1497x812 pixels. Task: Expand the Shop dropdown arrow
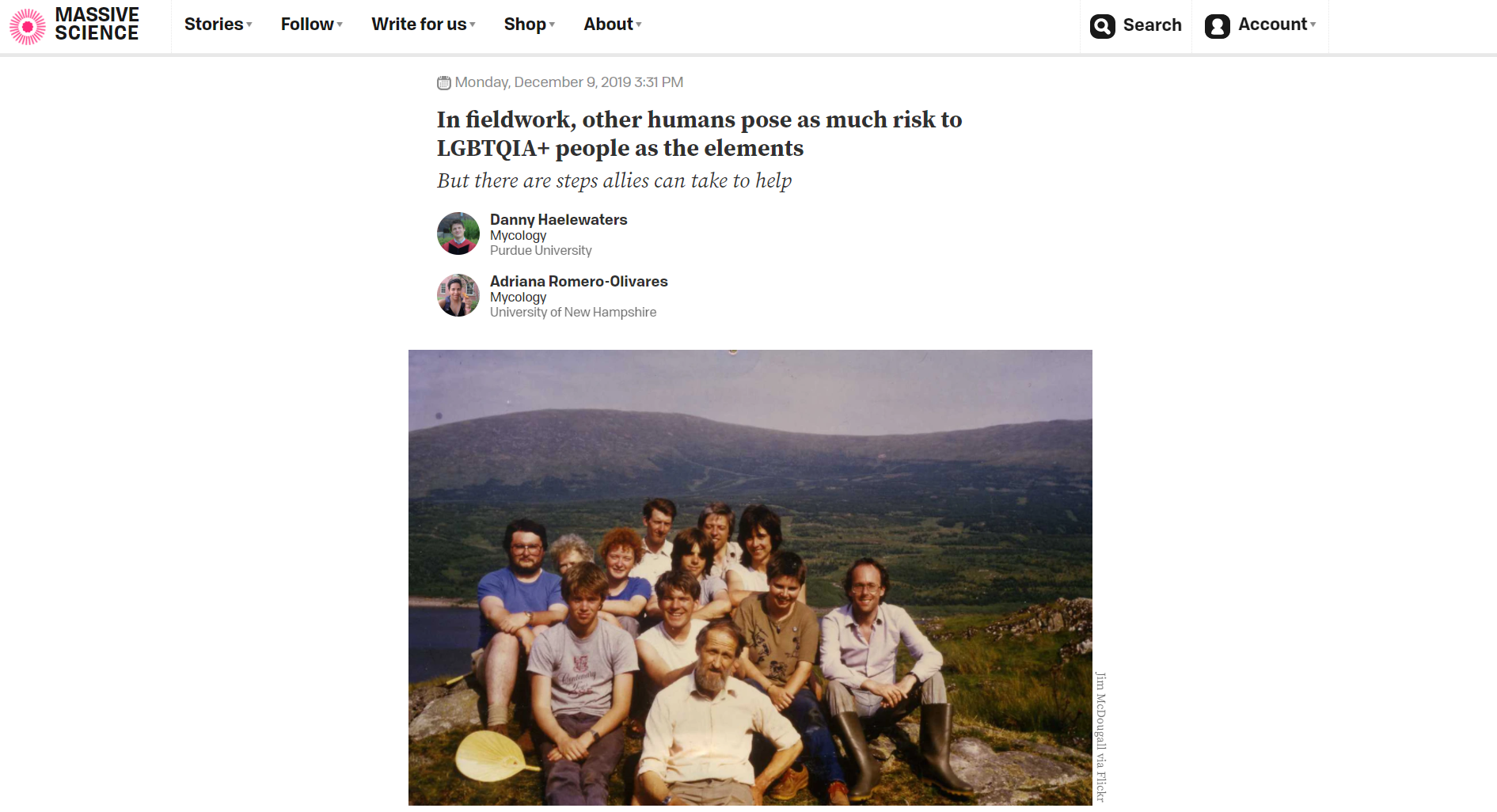[x=552, y=25]
